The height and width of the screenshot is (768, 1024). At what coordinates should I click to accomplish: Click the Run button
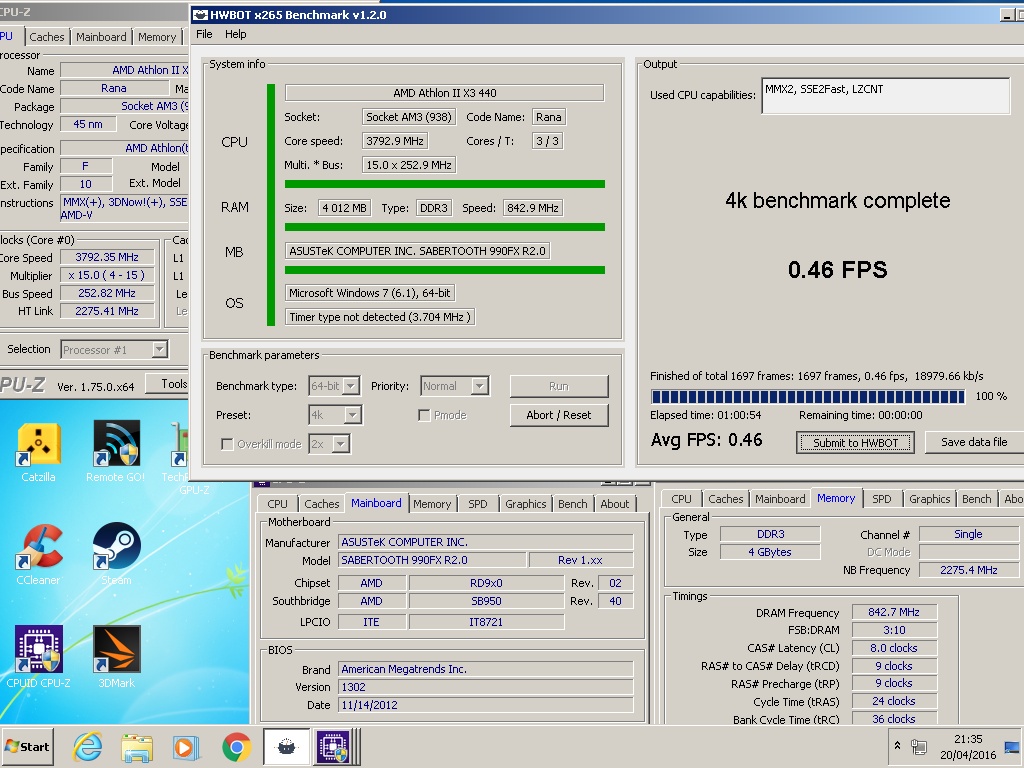[559, 386]
